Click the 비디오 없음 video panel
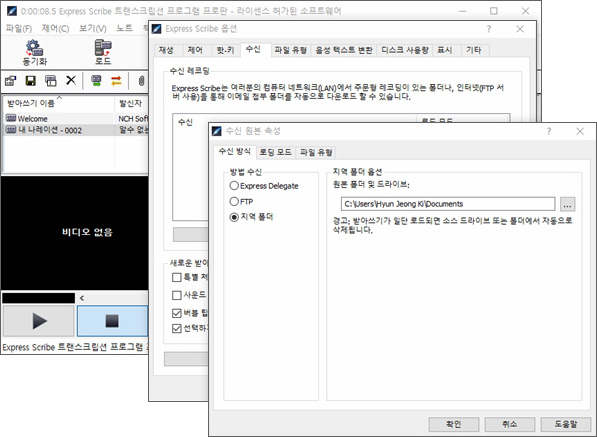597x437 pixels. tap(75, 233)
